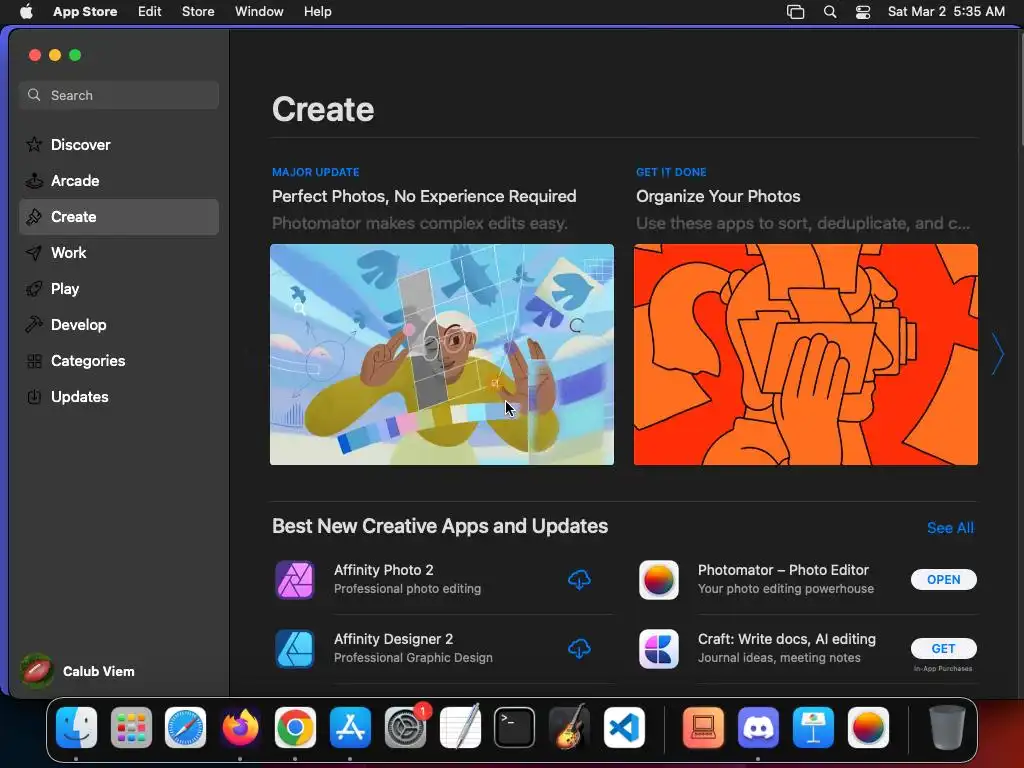Click the Arcade joystick icon
Screen dimensions: 1024x768
[x=34, y=181]
